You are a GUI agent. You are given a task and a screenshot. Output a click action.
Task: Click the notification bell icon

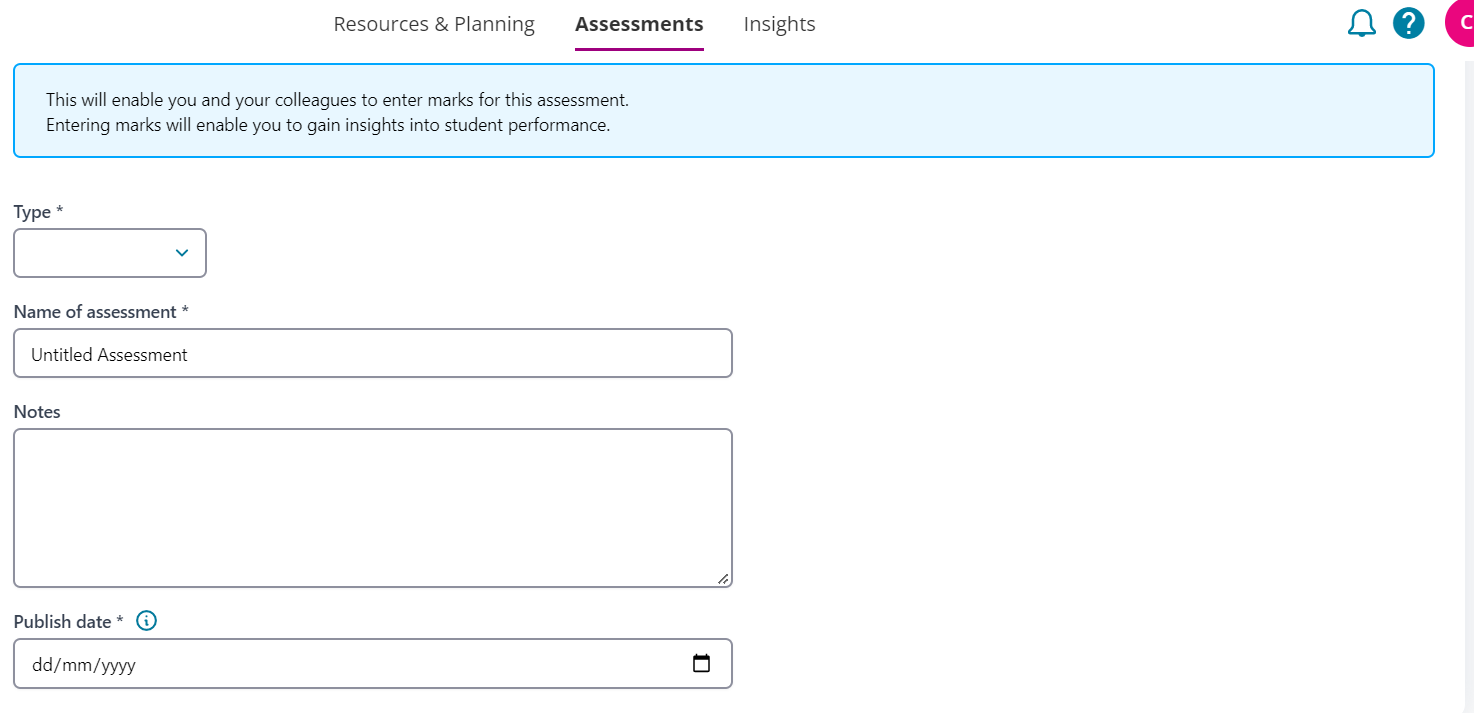pos(1361,22)
